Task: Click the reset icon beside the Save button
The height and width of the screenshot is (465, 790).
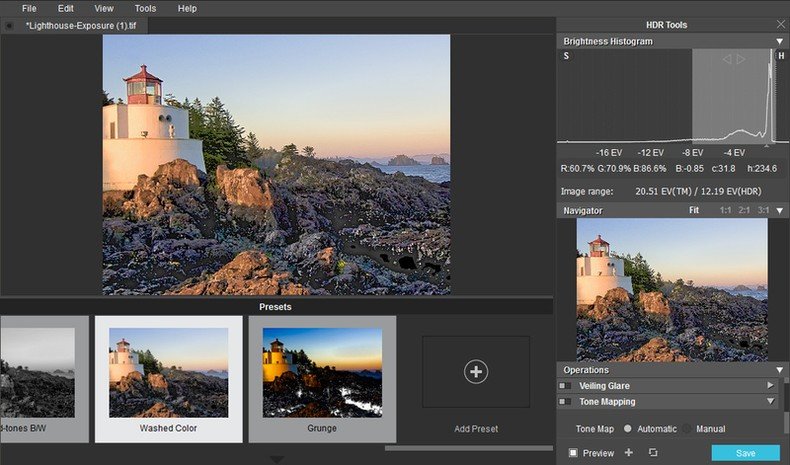Action: tap(653, 453)
